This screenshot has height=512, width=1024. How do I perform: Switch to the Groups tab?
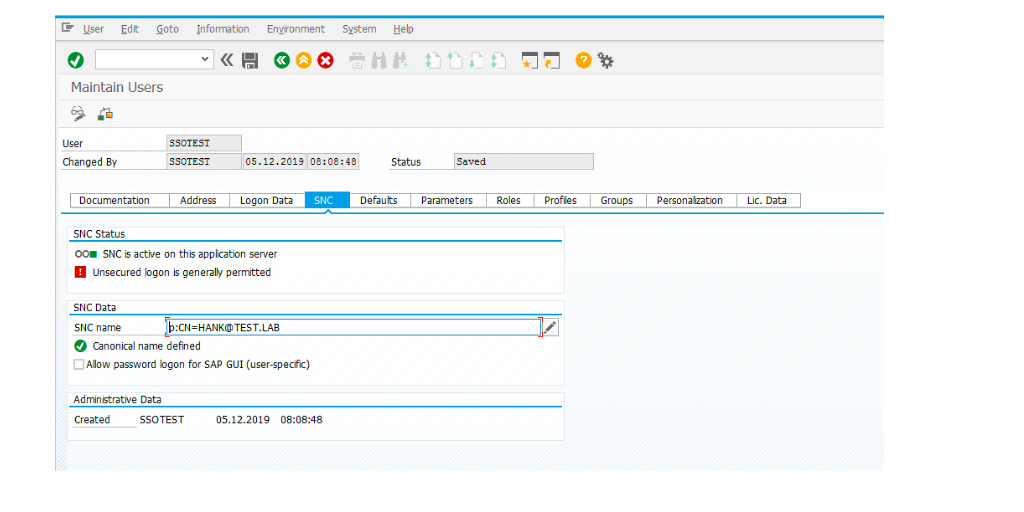point(618,200)
